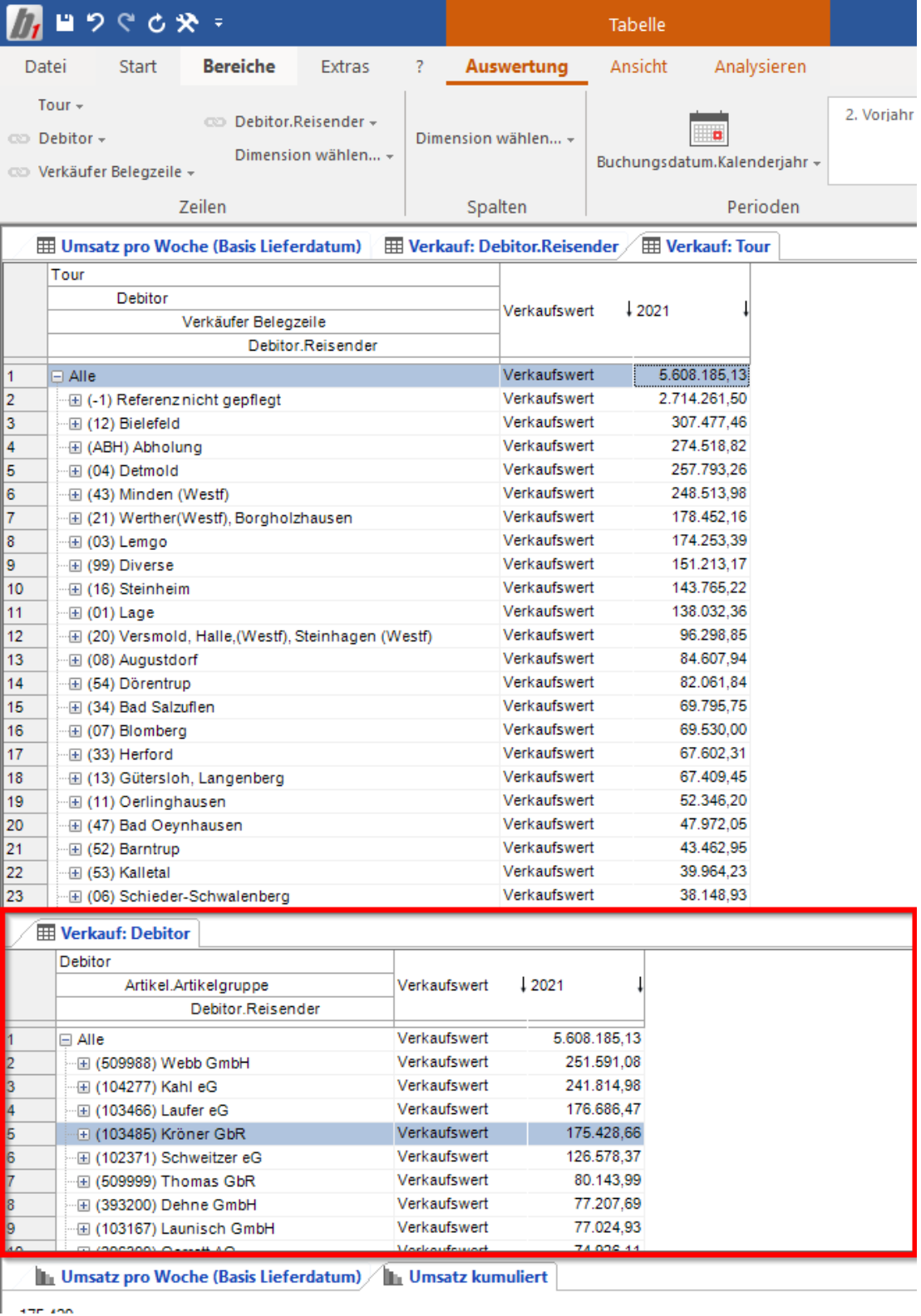Expand the (03) Lemgo row
This screenshot has height=1316, width=921.
coord(75,543)
